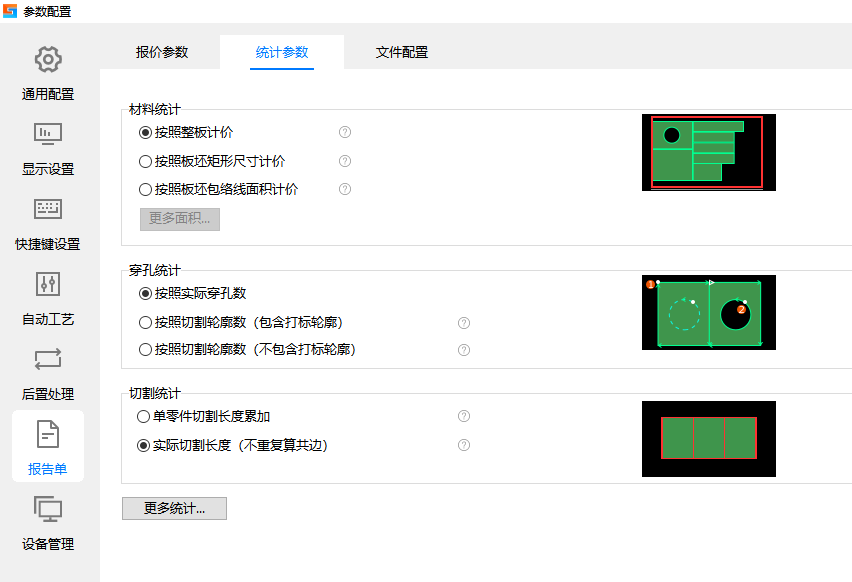
Task: Select 单零件切割长度累加 radio option
Action: (203, 416)
